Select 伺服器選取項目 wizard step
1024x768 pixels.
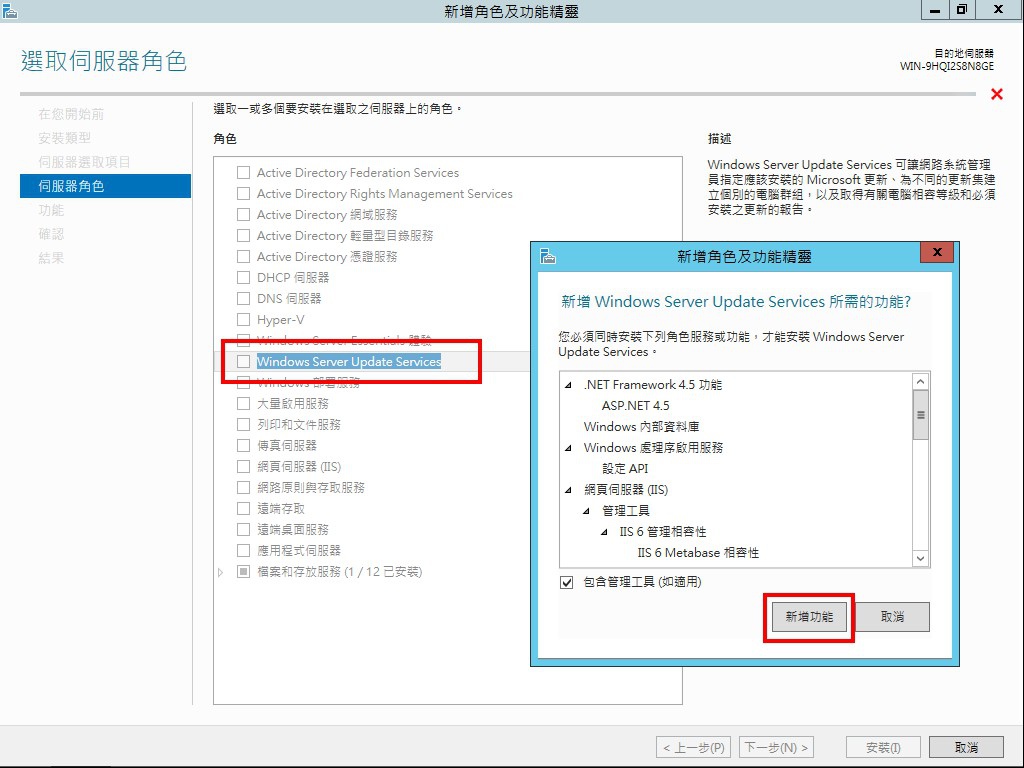(84, 162)
